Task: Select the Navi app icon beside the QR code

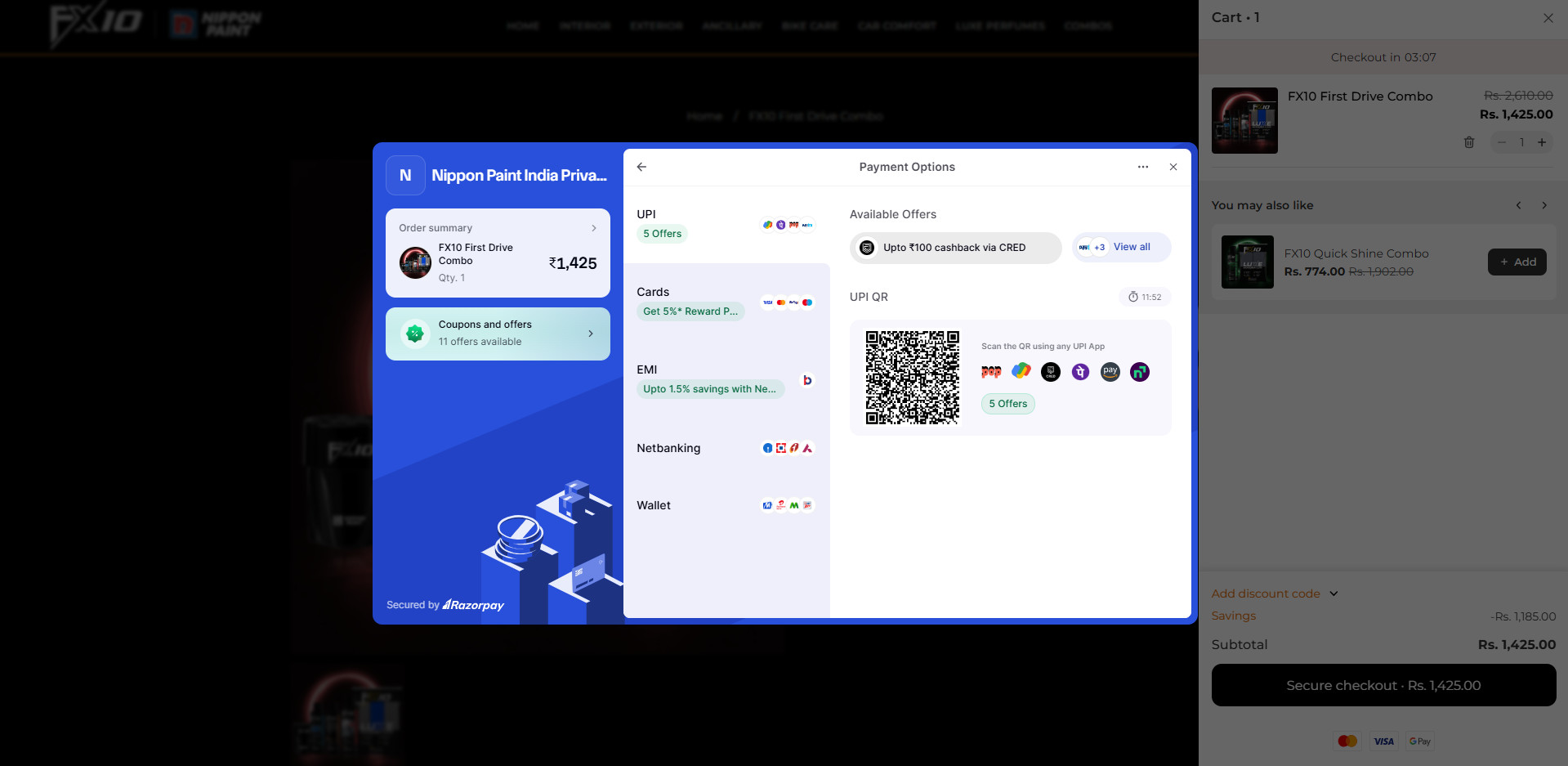Action: point(1140,372)
